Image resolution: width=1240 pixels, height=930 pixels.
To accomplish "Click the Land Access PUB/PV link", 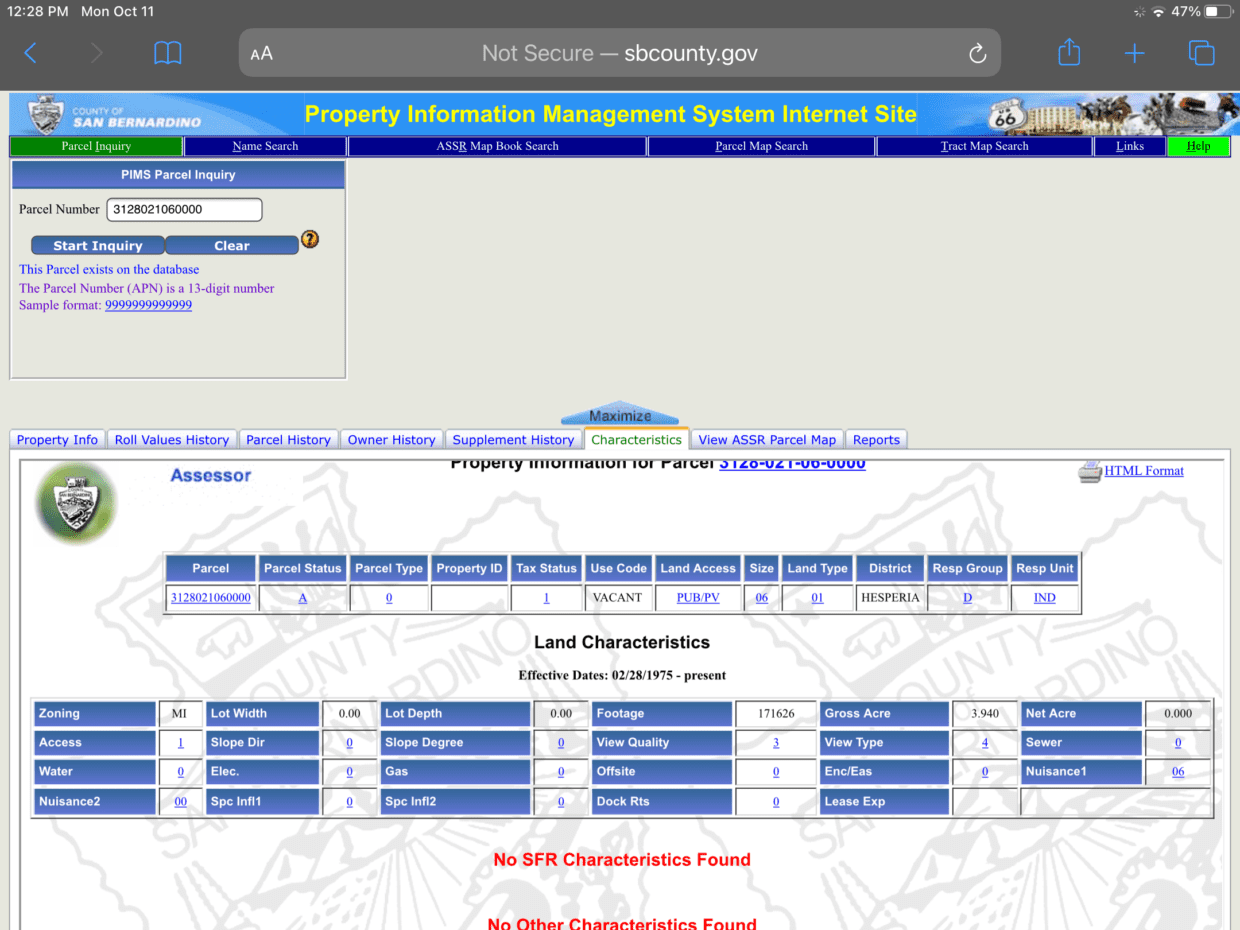I will (x=698, y=598).
